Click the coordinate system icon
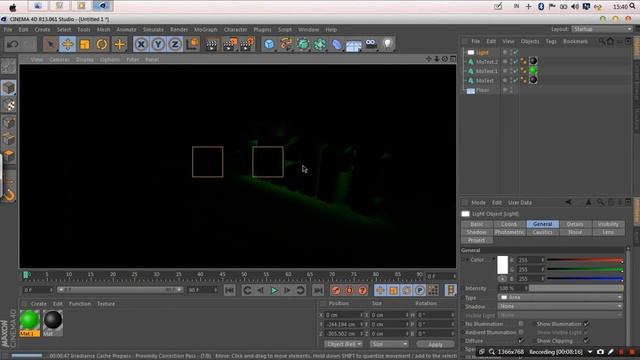 [192, 44]
